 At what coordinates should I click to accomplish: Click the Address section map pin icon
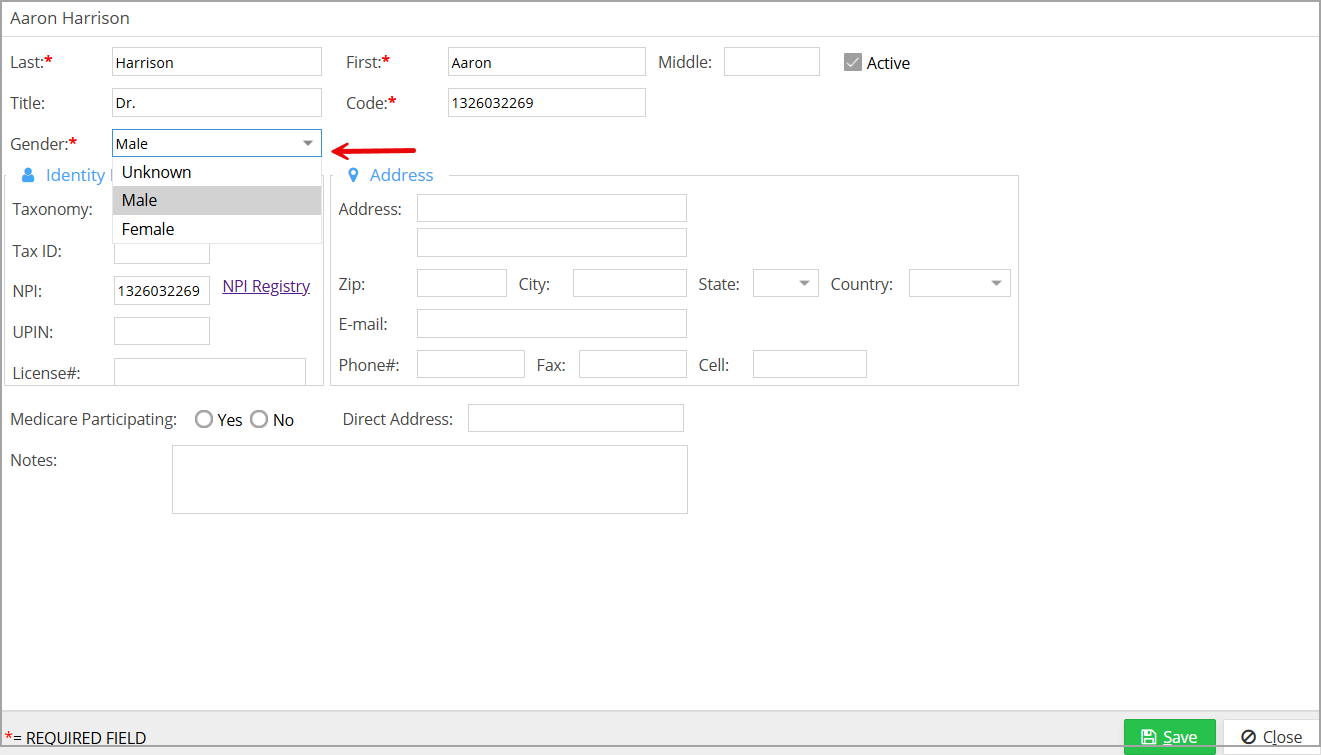pos(352,175)
